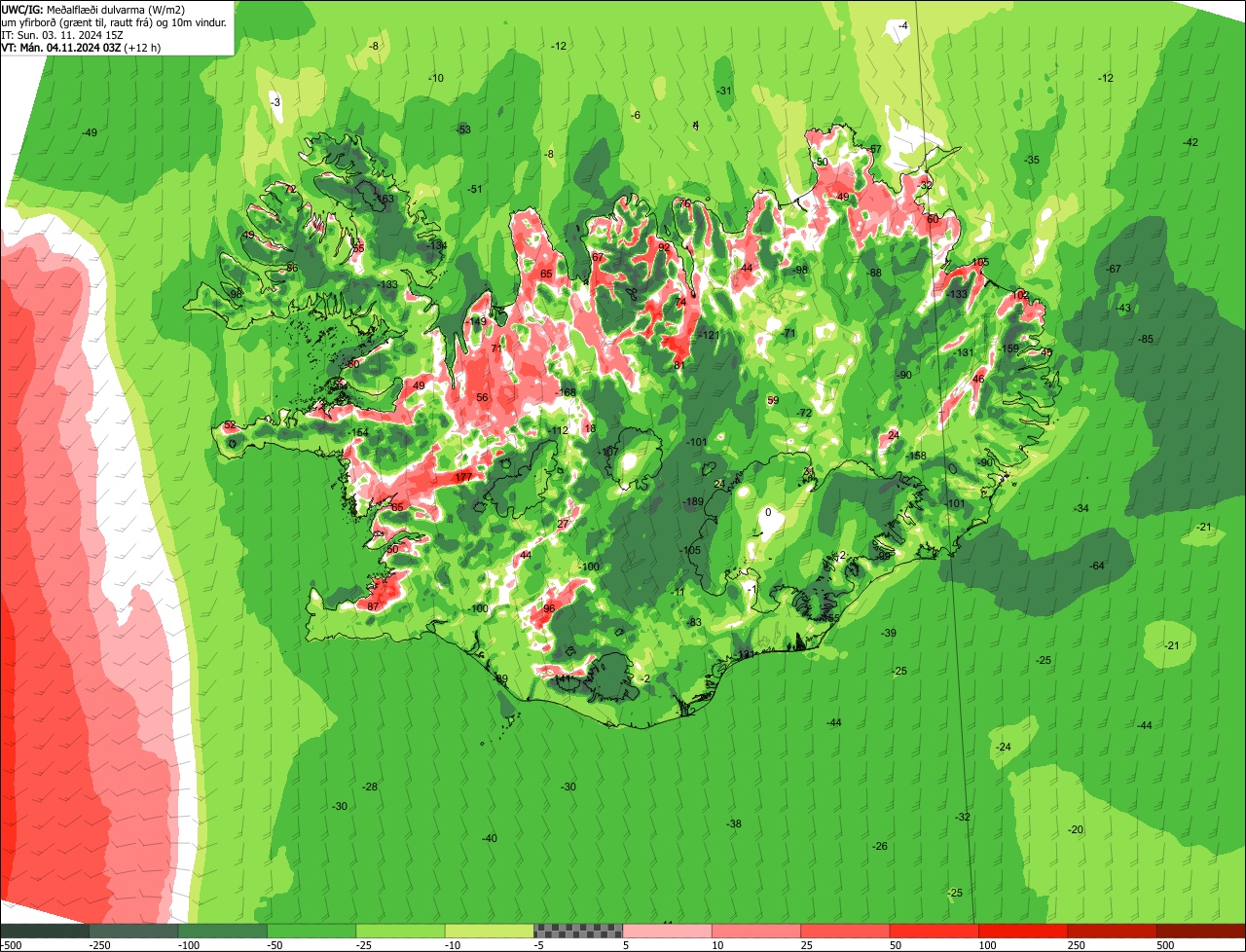Pick the legend swatch between 25 and 50
The height and width of the screenshot is (952, 1246).
point(846,931)
